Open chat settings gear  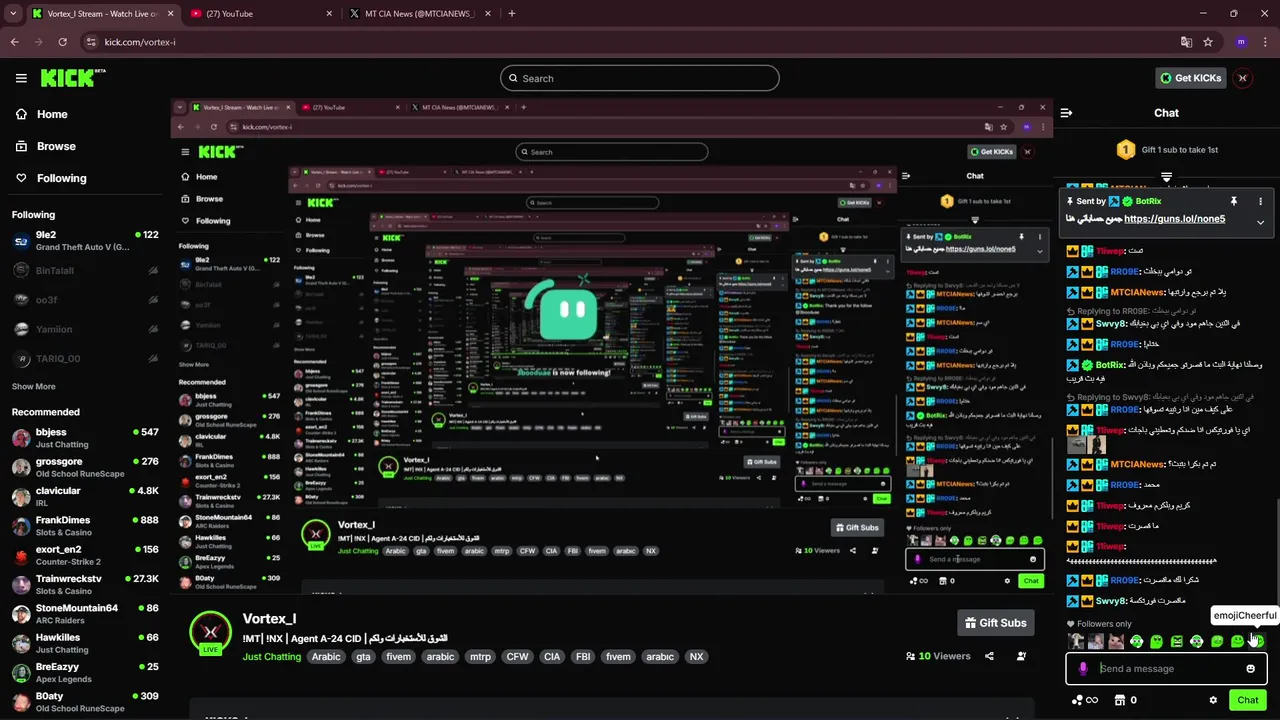coord(1213,700)
